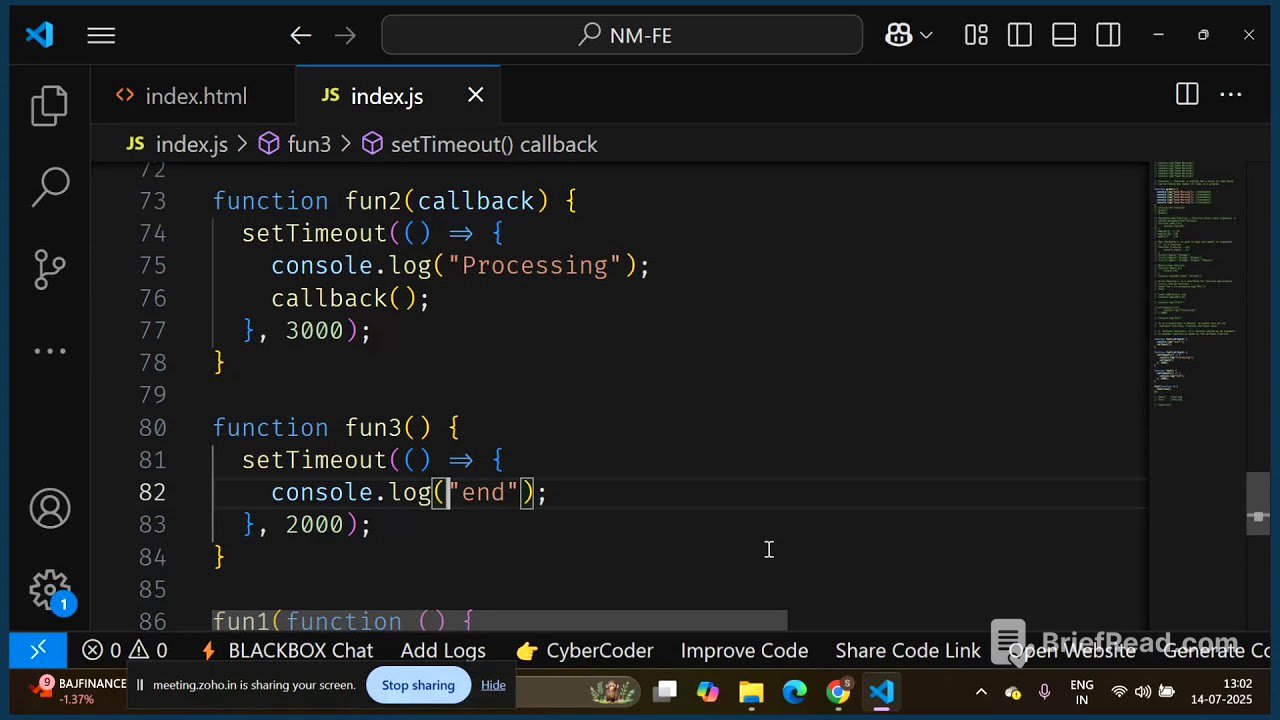Image resolution: width=1280 pixels, height=720 pixels.
Task: Click Stop sharing button
Action: tap(418, 685)
